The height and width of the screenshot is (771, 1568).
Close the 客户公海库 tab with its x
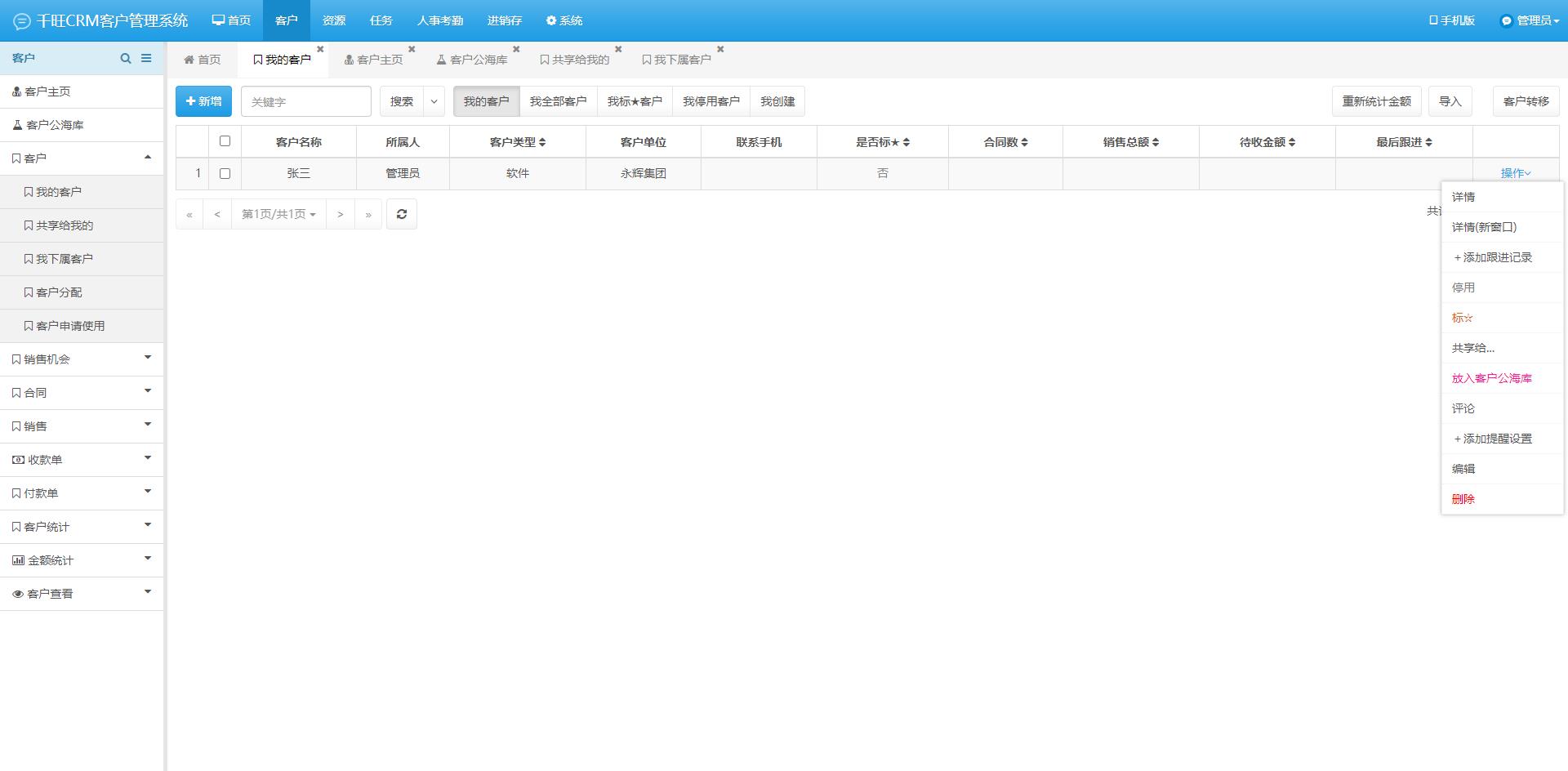516,49
